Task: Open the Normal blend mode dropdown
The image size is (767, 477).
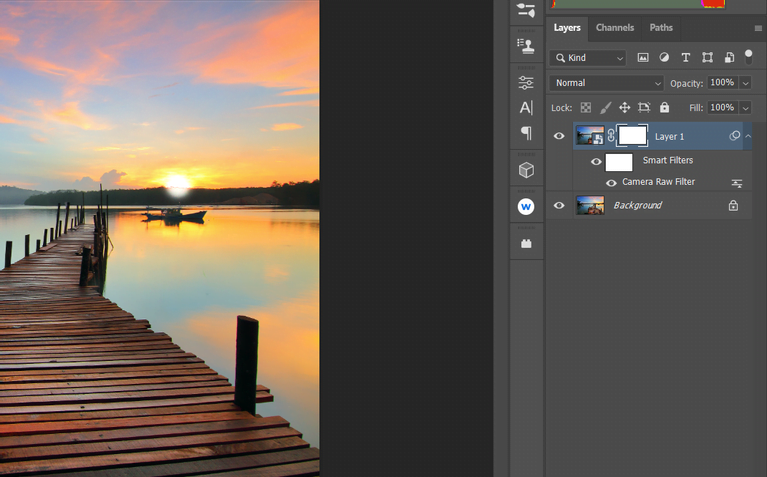Action: [606, 83]
